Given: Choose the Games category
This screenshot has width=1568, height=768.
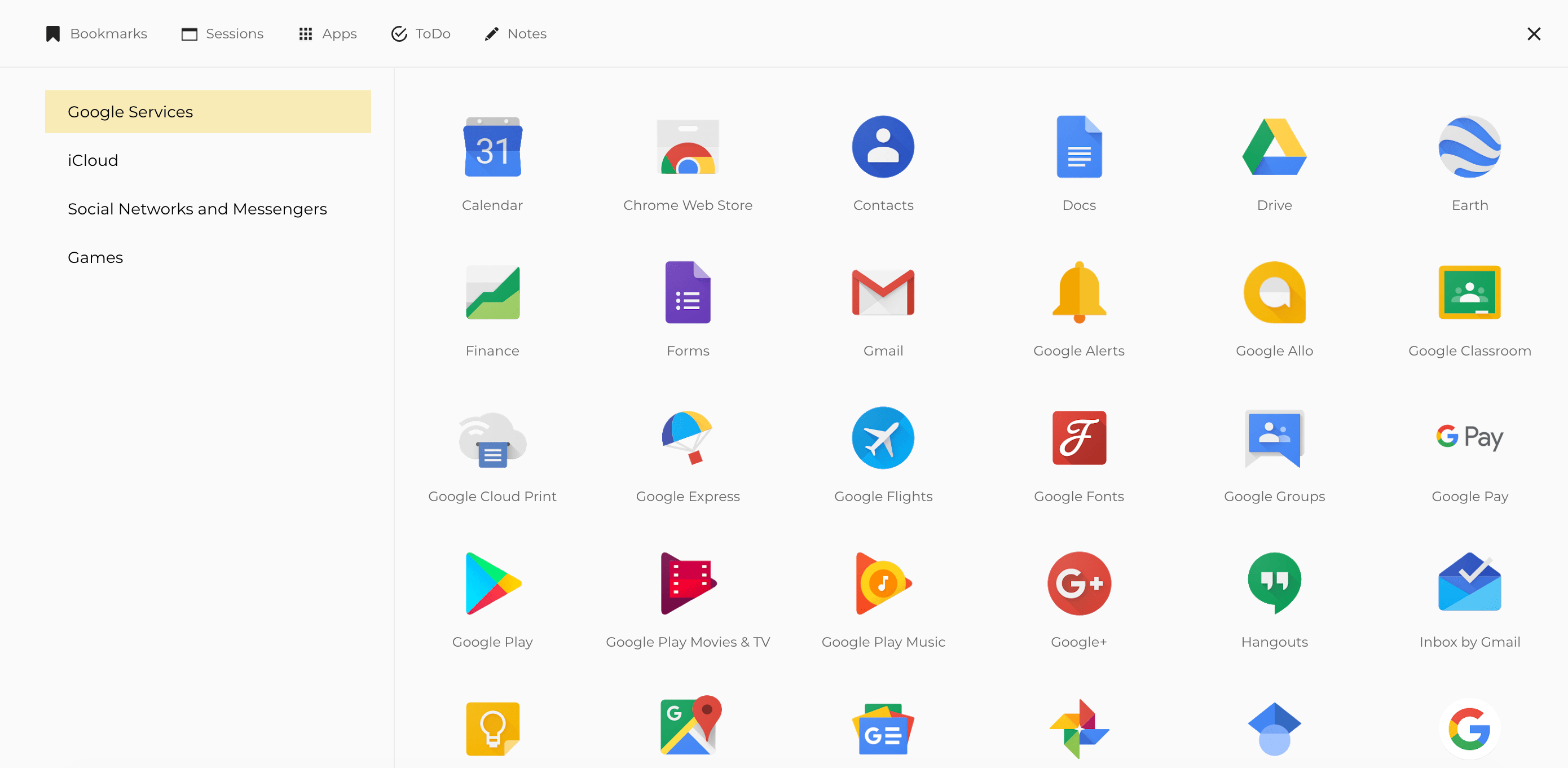Looking at the screenshot, I should point(95,258).
